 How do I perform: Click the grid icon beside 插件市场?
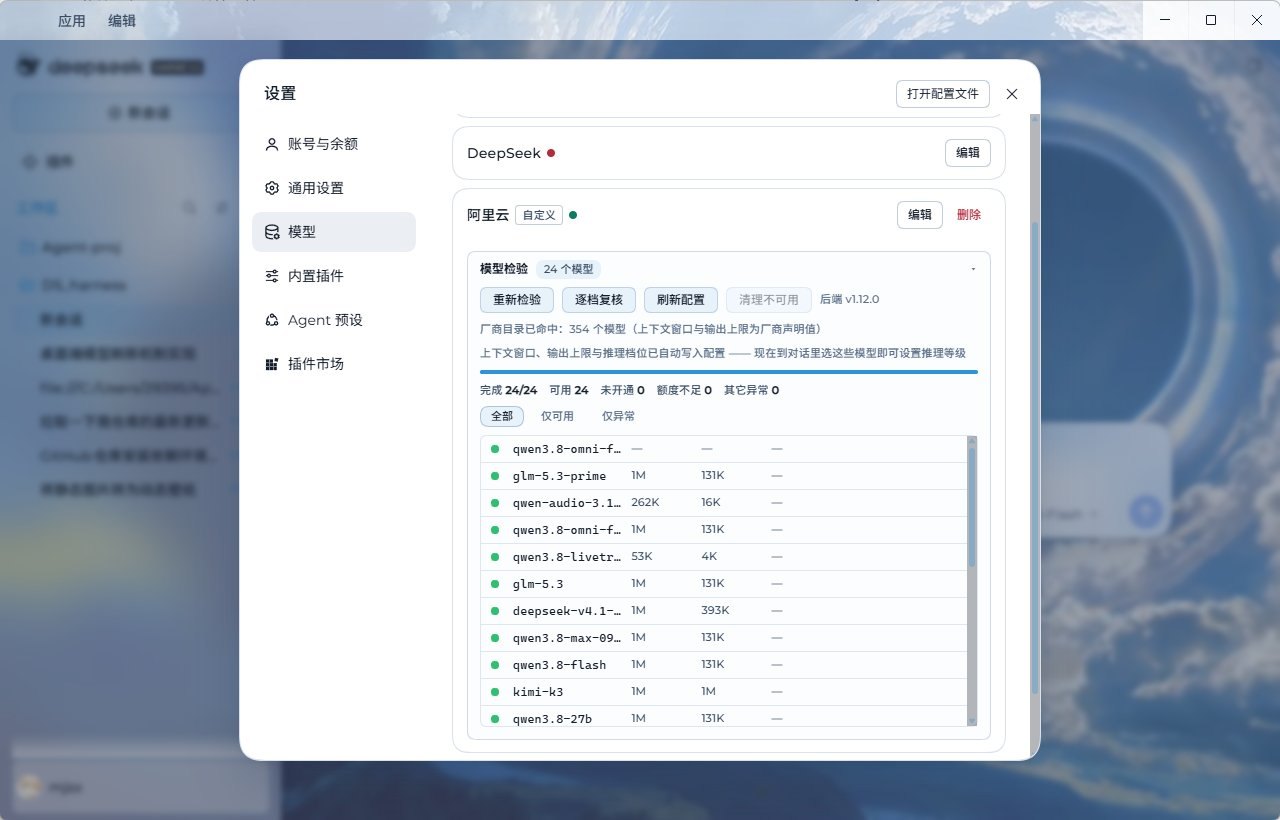point(271,364)
